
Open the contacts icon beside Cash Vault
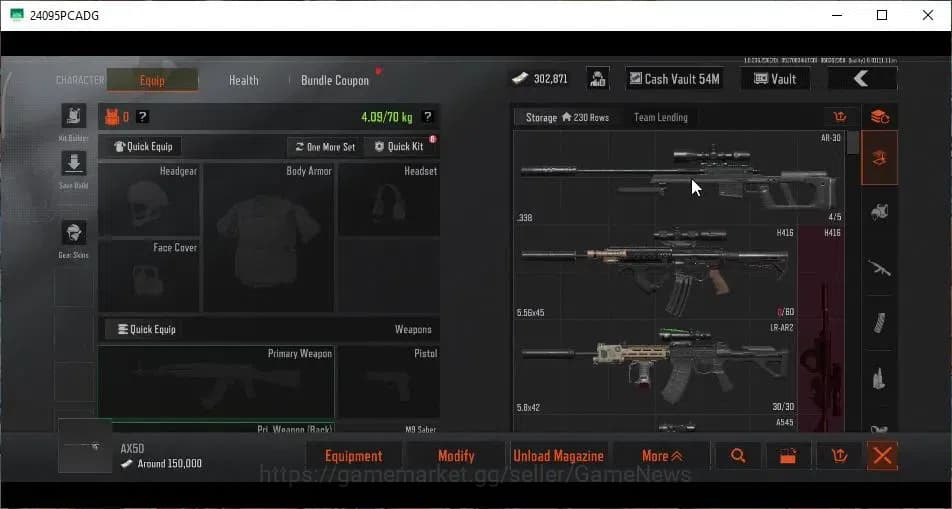[x=597, y=79]
